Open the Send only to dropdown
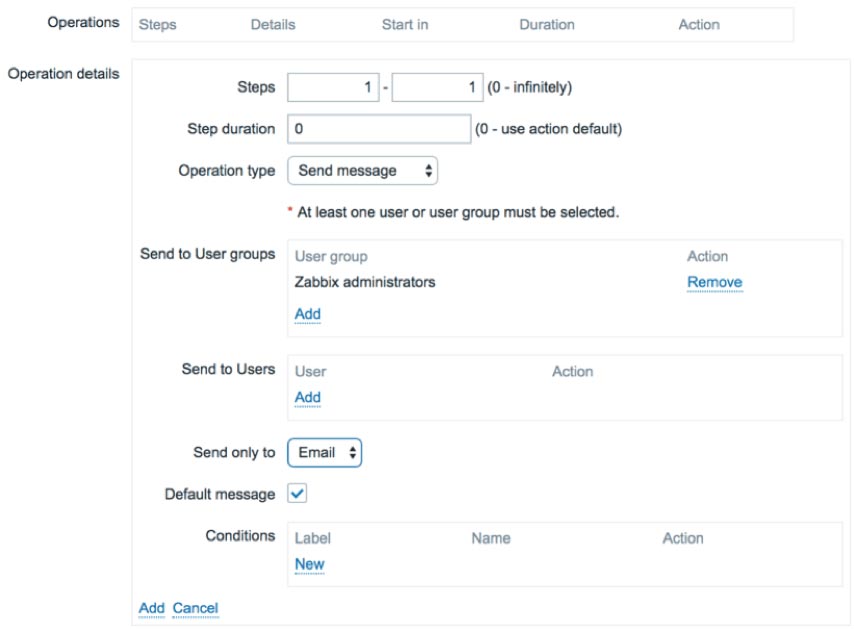This screenshot has width=854, height=629. tap(325, 453)
